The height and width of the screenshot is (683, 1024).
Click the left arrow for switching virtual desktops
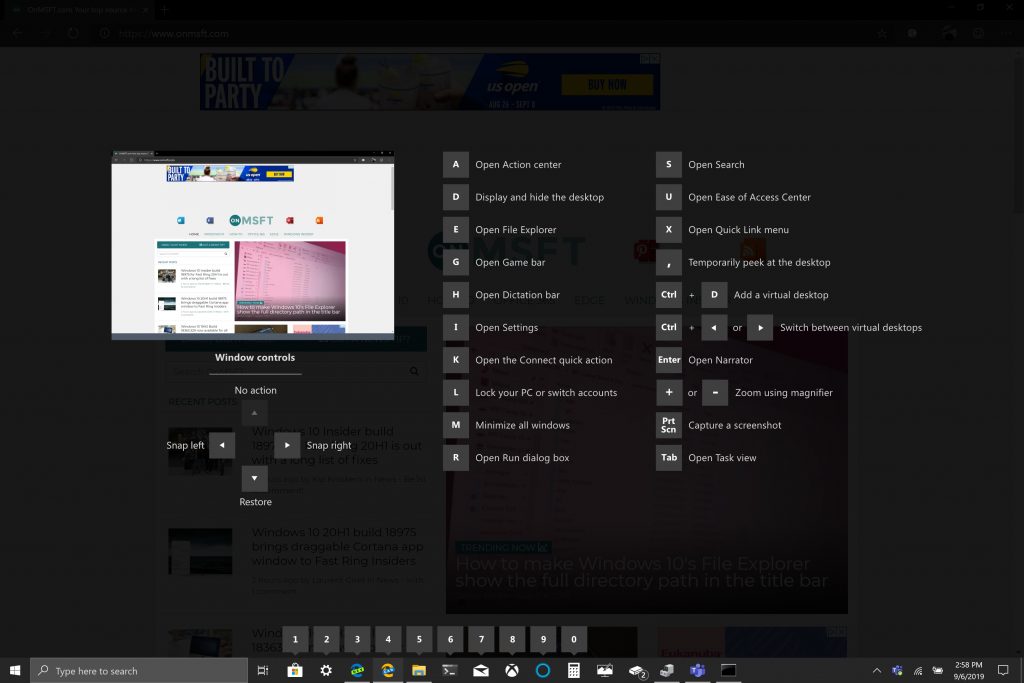pyautogui.click(x=714, y=327)
